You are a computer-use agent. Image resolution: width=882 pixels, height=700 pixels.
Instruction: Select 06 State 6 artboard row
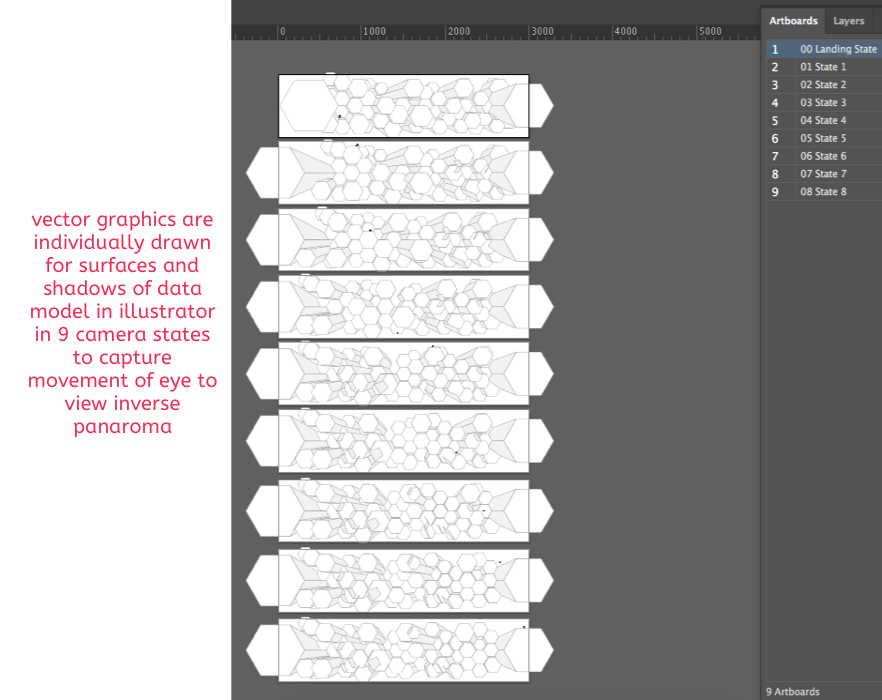point(824,156)
